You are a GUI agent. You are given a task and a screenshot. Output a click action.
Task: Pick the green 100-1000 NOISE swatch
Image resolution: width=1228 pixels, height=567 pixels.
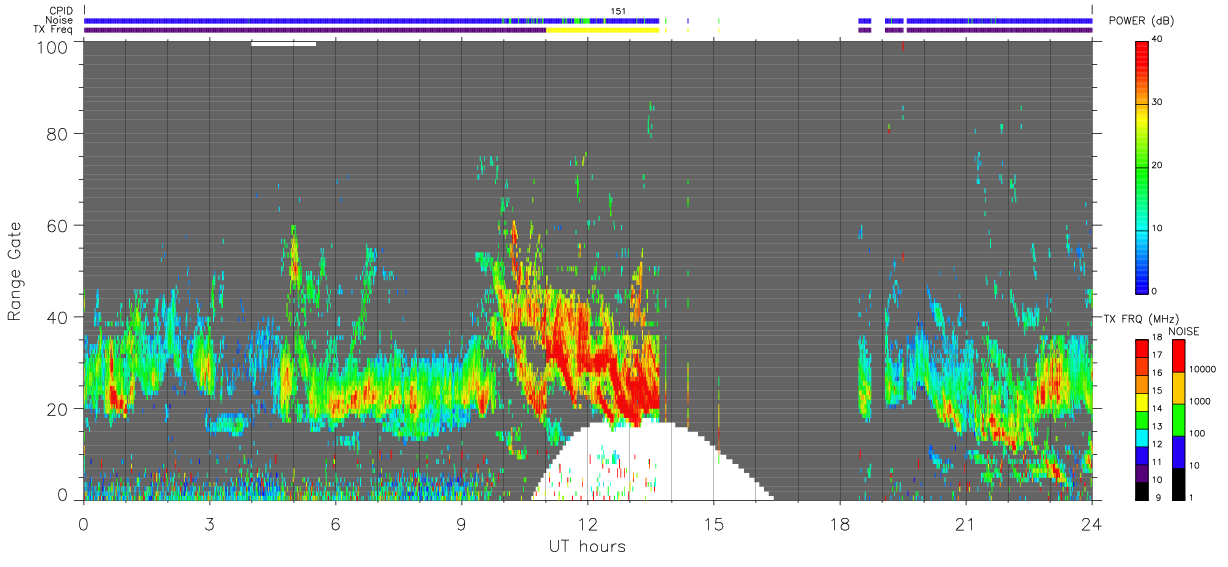coord(1179,418)
